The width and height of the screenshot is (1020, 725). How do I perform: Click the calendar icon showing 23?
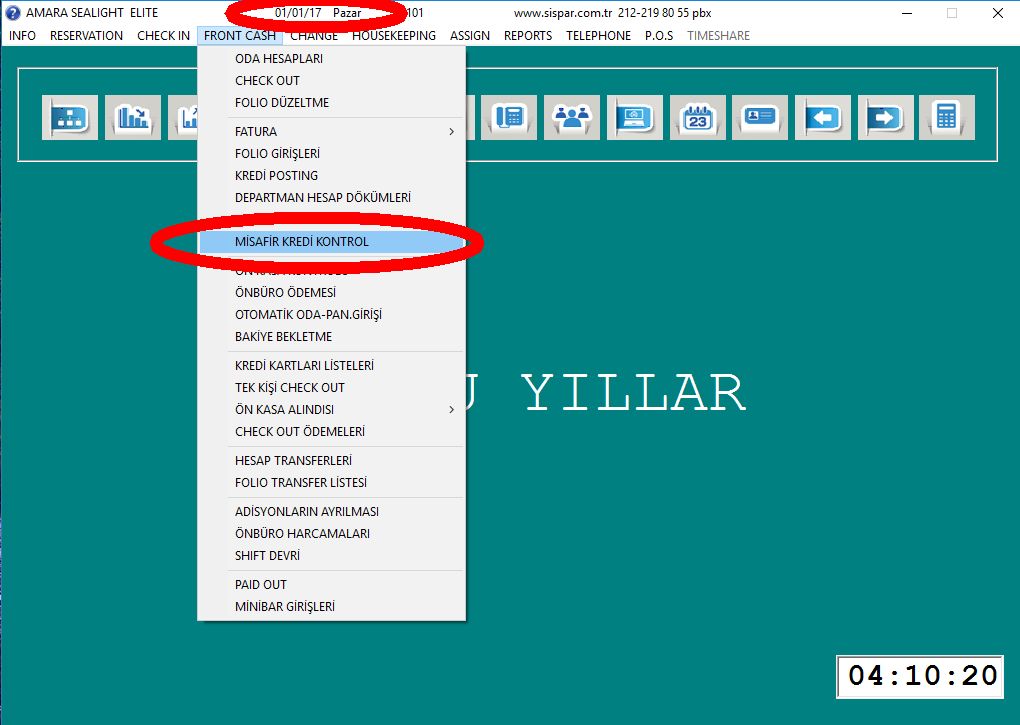coord(697,117)
